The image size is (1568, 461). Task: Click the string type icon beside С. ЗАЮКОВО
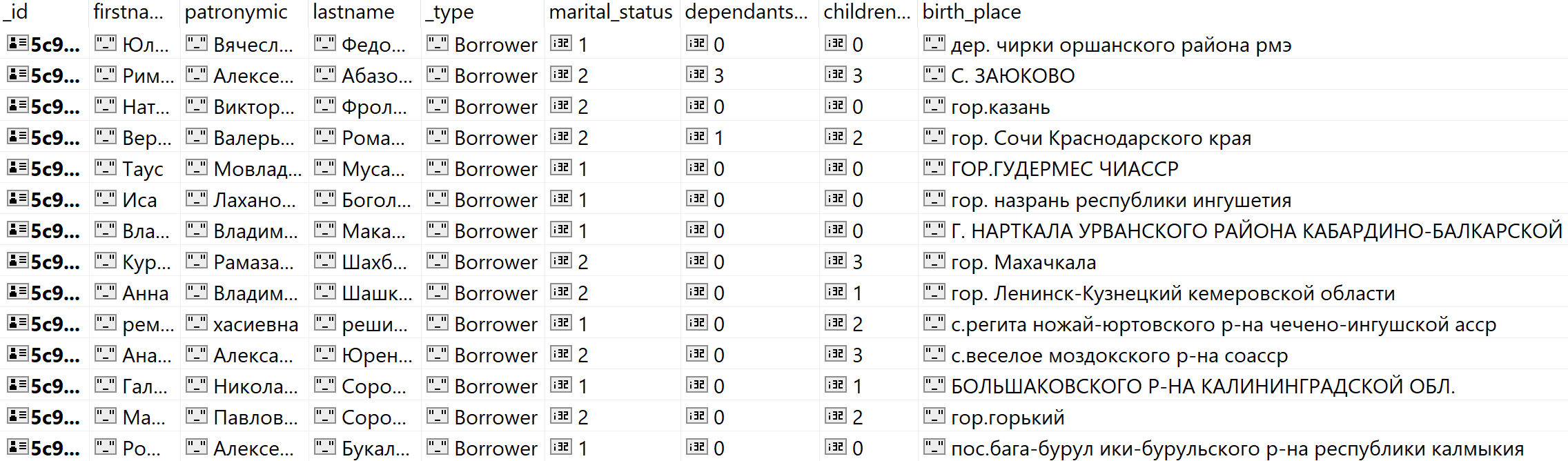click(934, 75)
